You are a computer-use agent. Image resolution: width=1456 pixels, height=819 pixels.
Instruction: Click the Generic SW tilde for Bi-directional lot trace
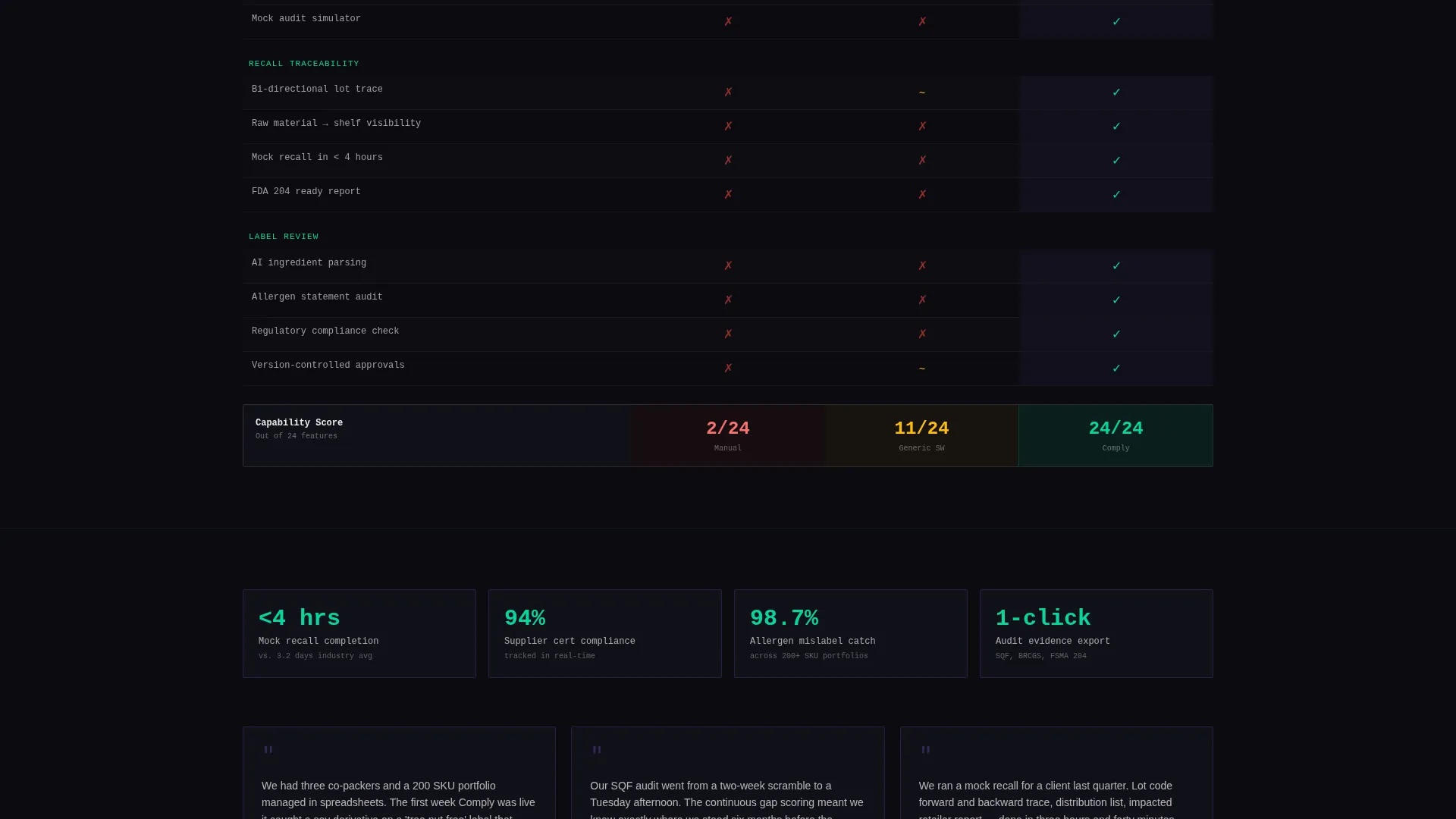point(922,93)
